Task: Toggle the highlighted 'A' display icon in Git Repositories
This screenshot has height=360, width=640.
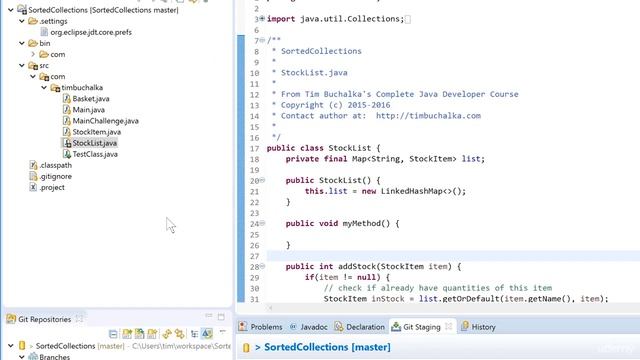Action: 207,333
